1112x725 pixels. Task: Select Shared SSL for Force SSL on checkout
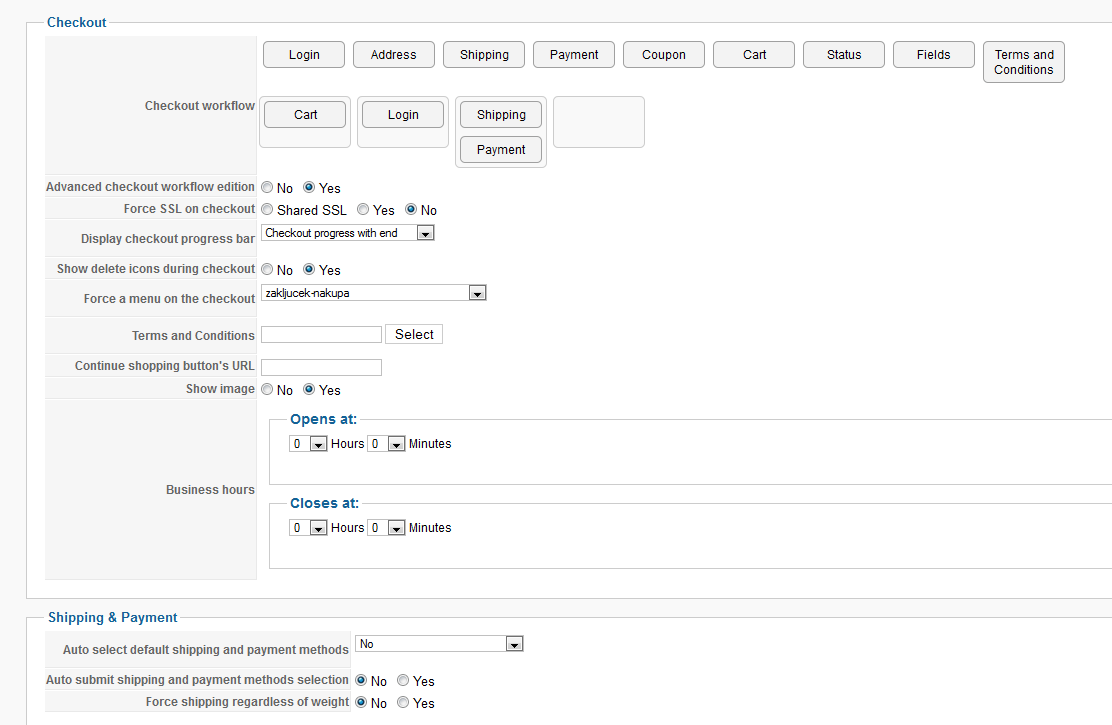[267, 210]
